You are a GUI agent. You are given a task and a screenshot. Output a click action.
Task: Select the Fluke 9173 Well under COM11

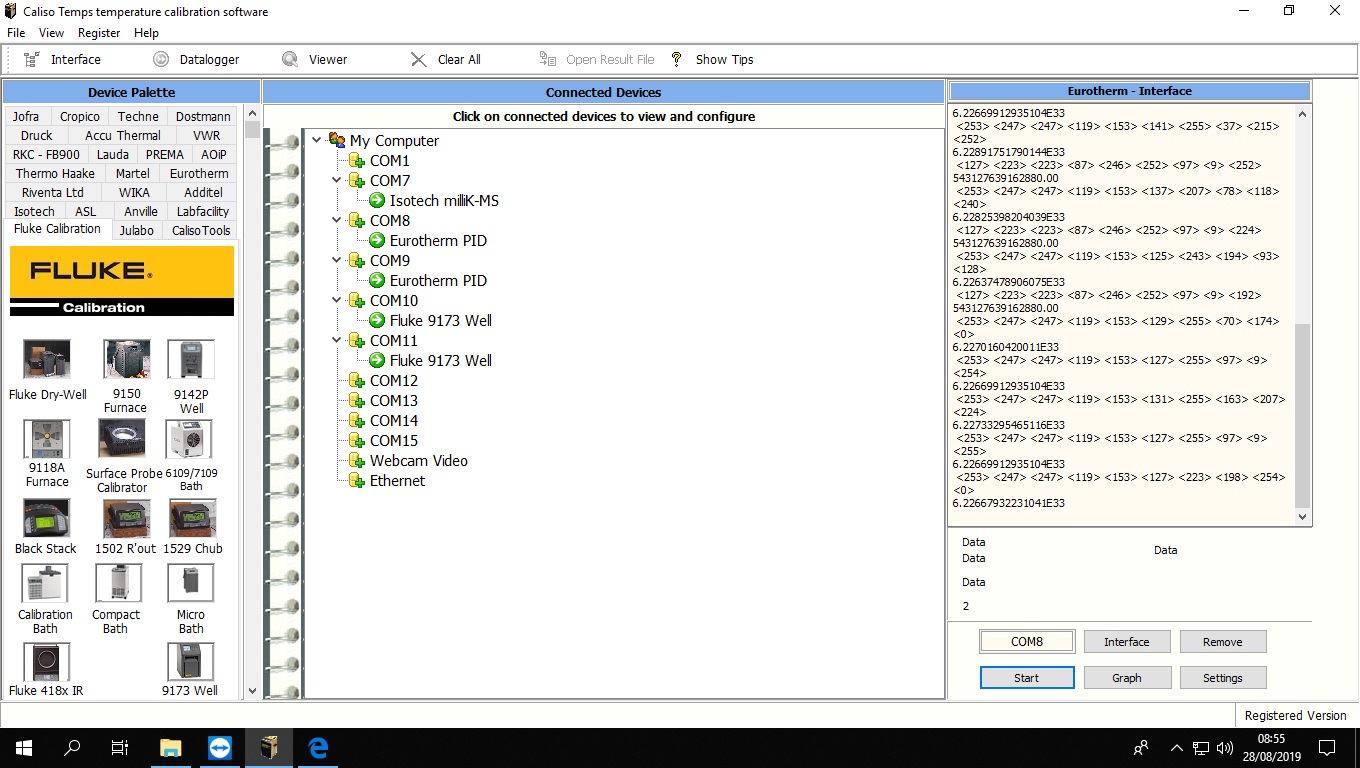(441, 360)
